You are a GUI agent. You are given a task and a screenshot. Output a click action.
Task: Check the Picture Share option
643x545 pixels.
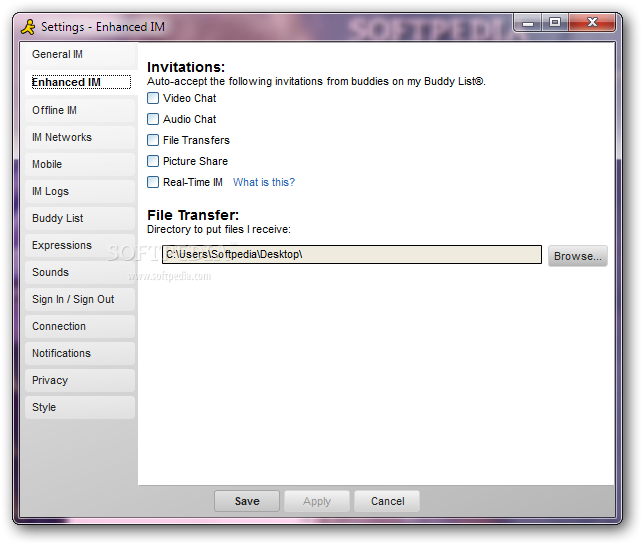[153, 161]
